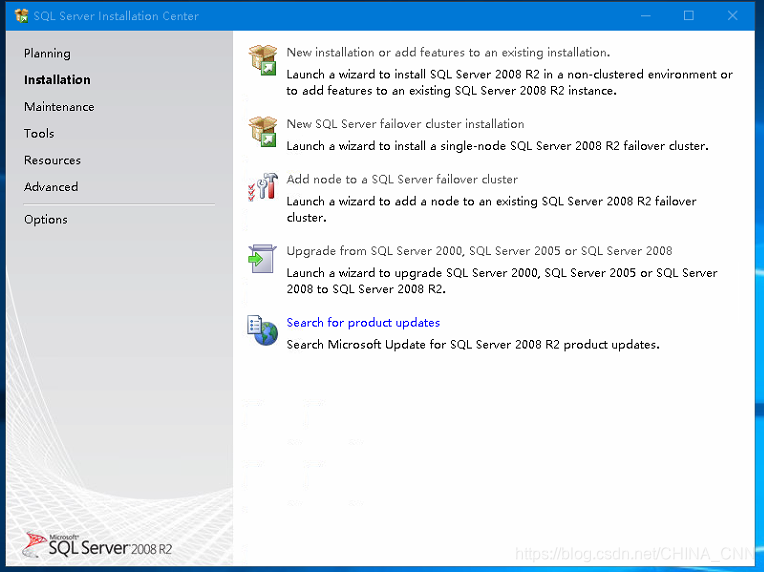Launch new installation or add features link
Screen dimensions: 764x572
[x=448, y=52]
